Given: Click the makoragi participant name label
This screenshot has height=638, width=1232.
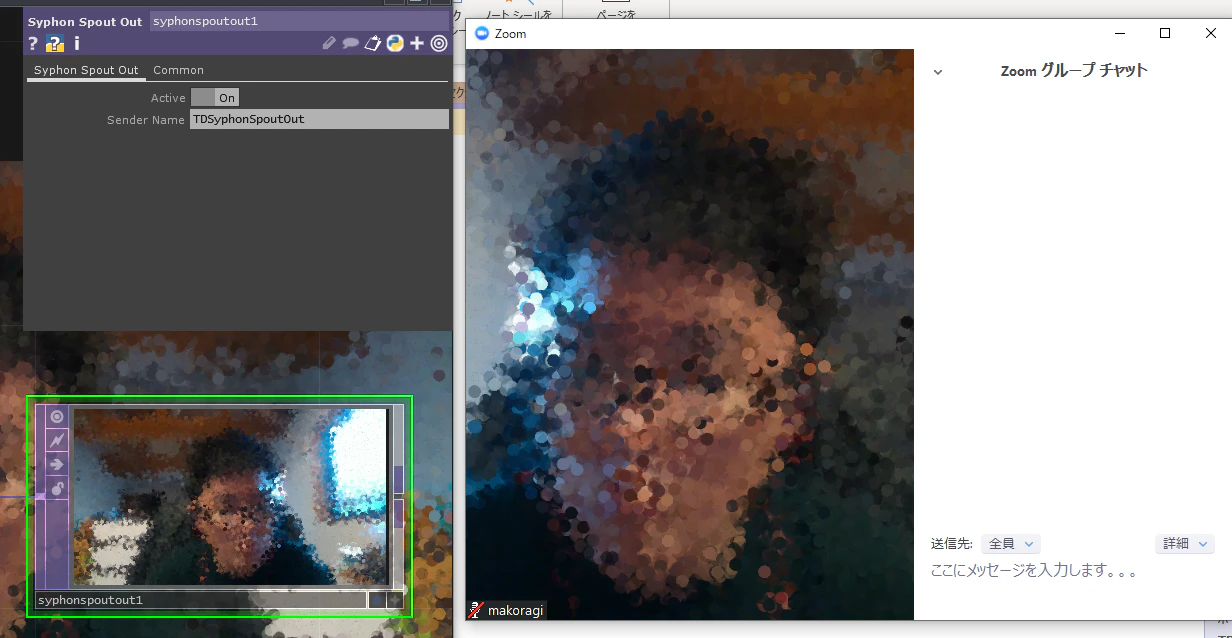Looking at the screenshot, I should click(515, 610).
